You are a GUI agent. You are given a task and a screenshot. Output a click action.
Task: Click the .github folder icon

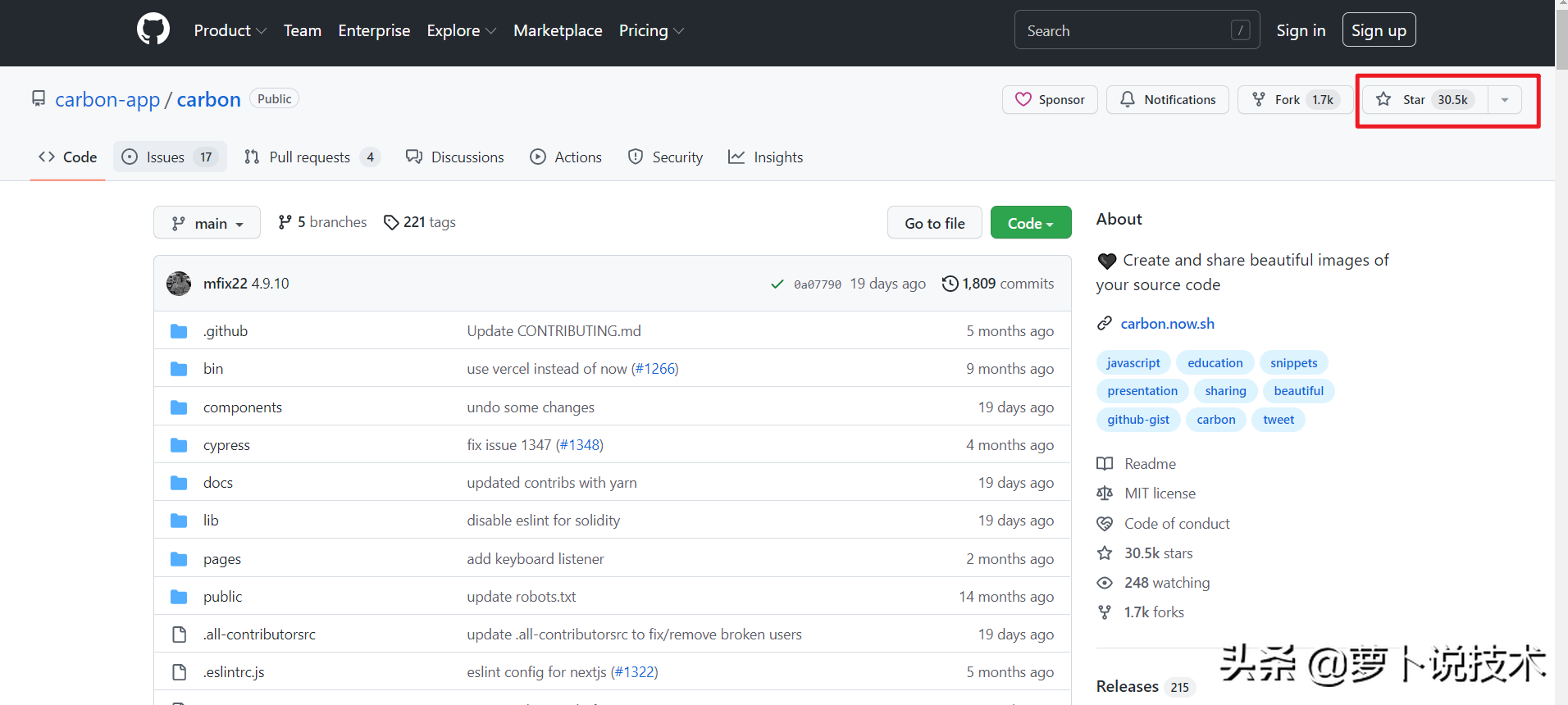(x=179, y=331)
